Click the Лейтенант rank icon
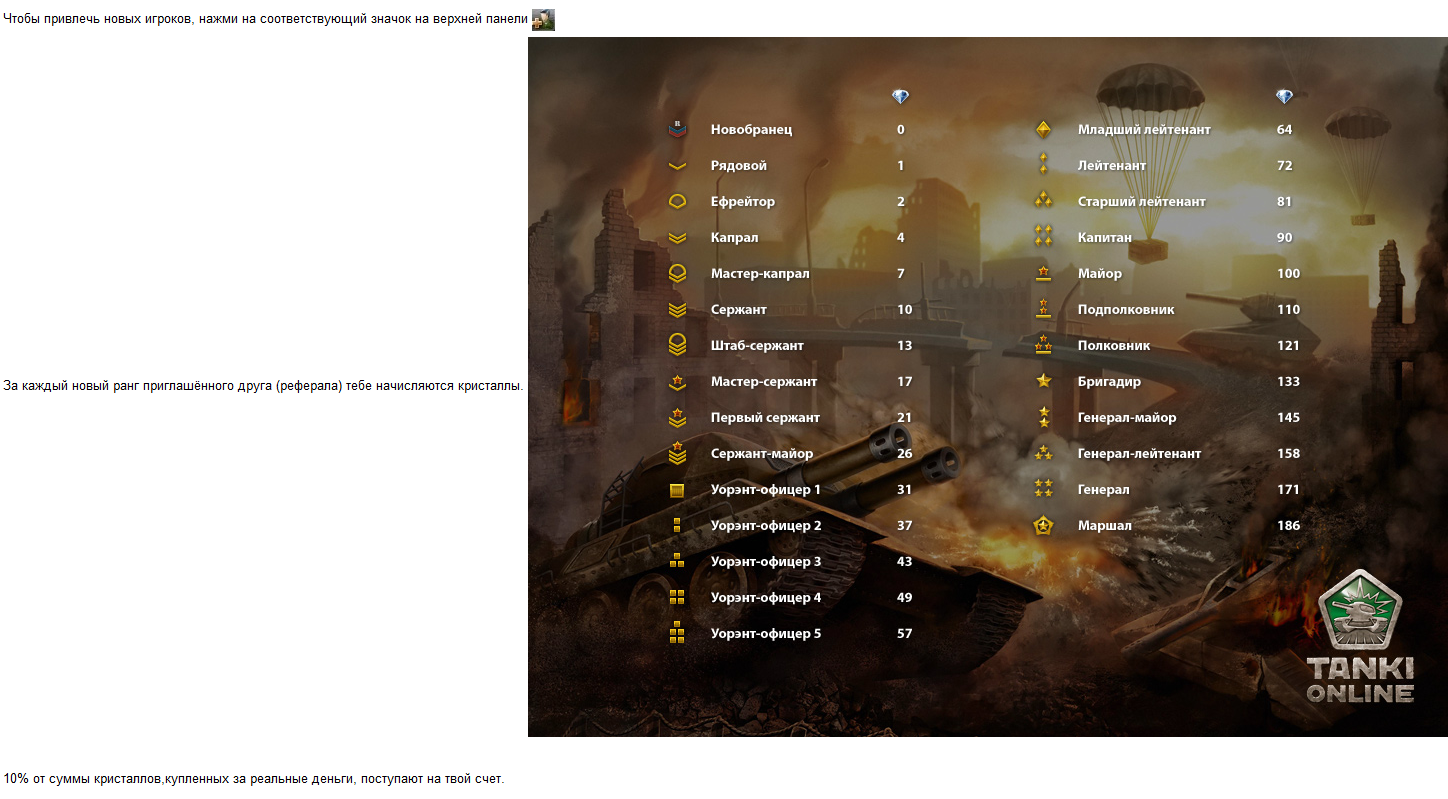Viewport: 1448px width, 799px height. (1043, 165)
